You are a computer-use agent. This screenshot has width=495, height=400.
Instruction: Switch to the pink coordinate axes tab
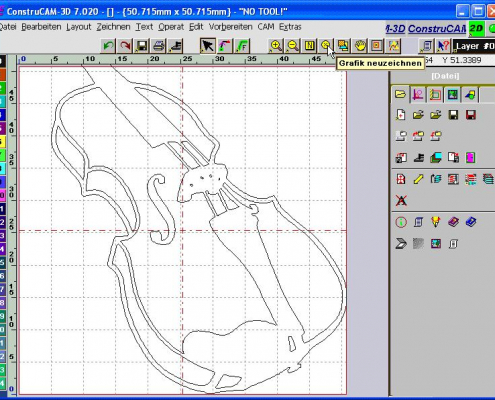pos(418,95)
